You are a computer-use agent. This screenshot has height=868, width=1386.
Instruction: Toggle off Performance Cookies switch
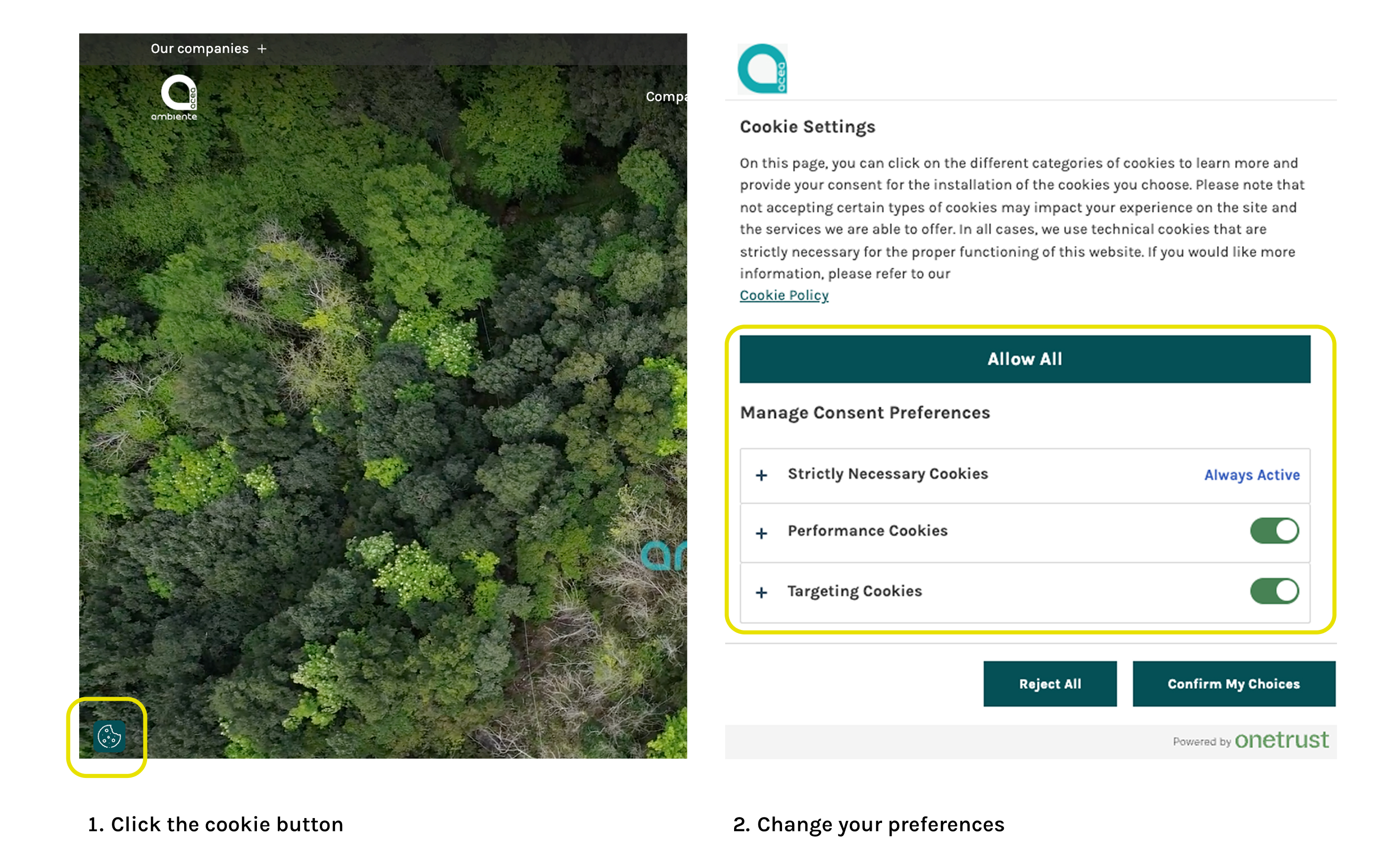tap(1274, 530)
